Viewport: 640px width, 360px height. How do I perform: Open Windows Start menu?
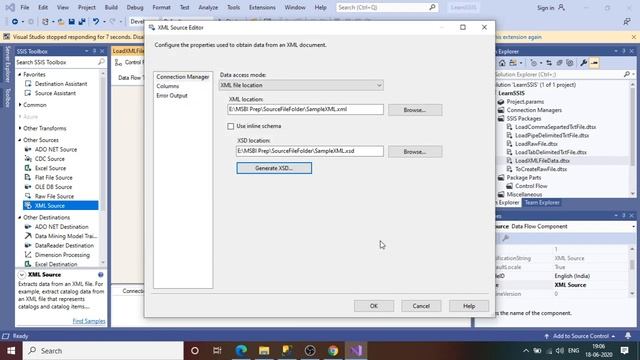11,351
